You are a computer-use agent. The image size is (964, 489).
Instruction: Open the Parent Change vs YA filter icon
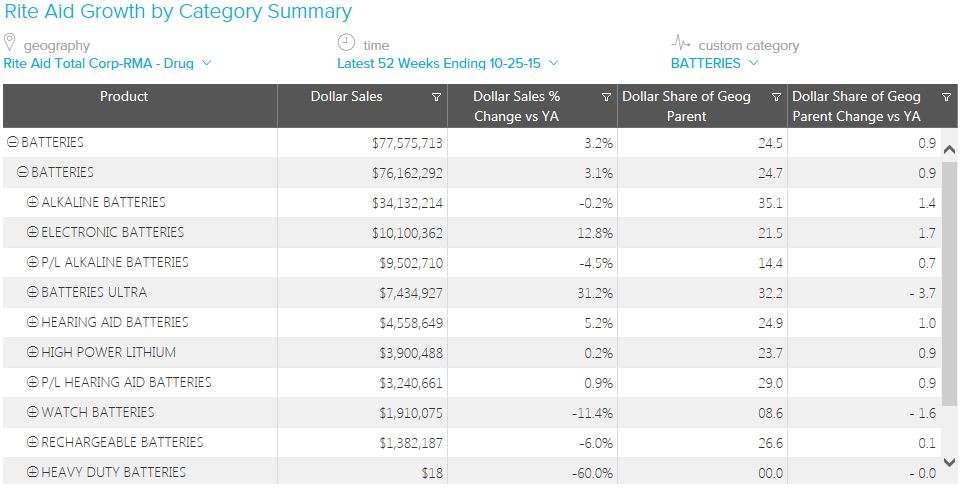(x=946, y=97)
